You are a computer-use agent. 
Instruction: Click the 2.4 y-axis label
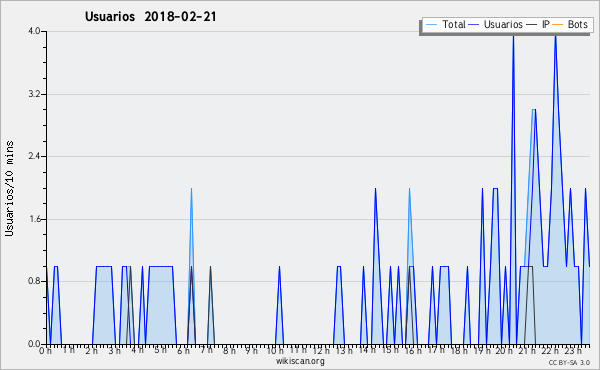34,156
